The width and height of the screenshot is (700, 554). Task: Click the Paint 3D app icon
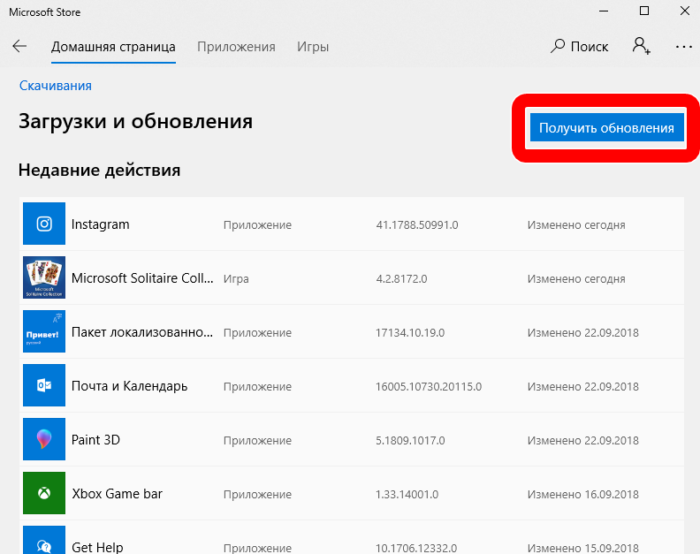click(44, 439)
